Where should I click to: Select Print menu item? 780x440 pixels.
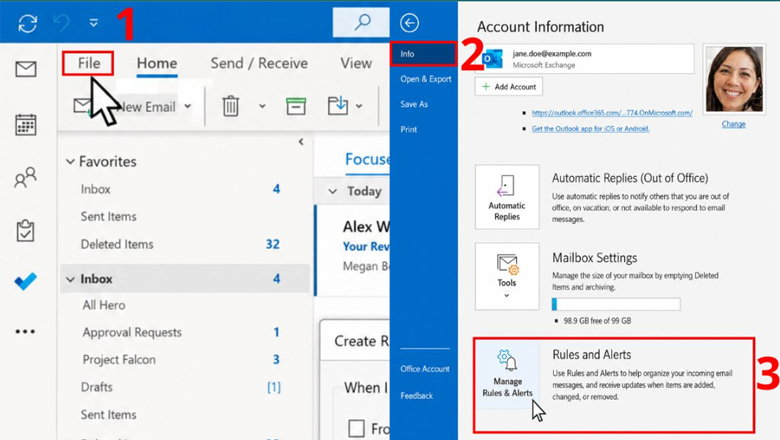[x=408, y=130]
